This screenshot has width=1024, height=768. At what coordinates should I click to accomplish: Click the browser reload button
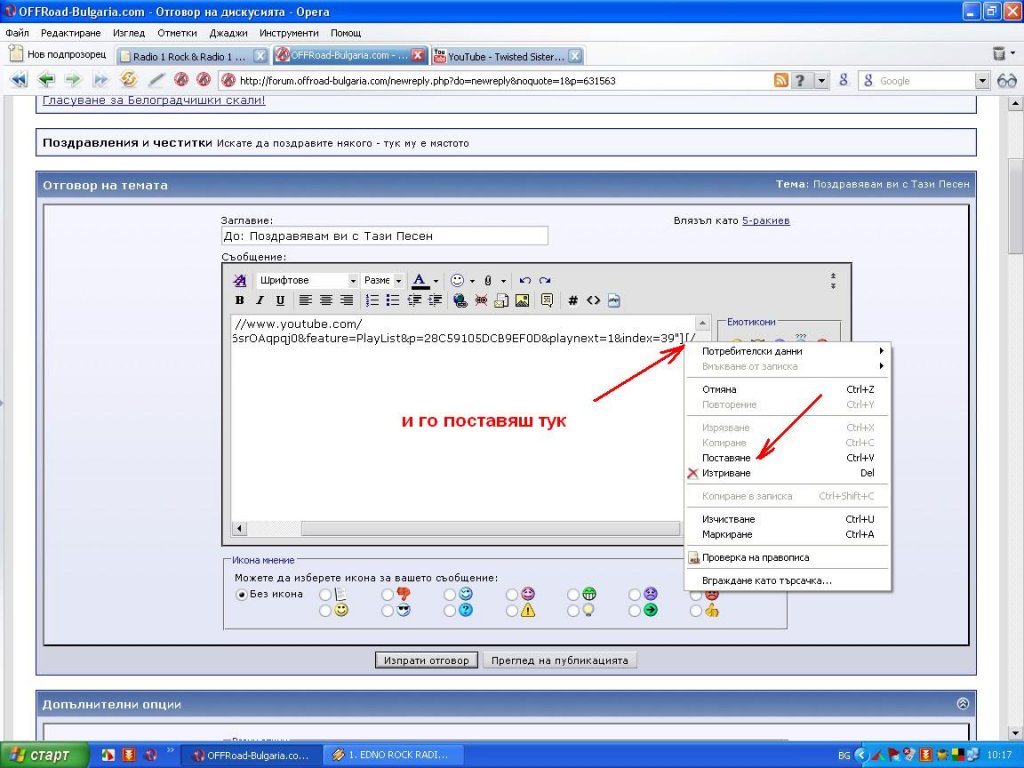click(129, 80)
